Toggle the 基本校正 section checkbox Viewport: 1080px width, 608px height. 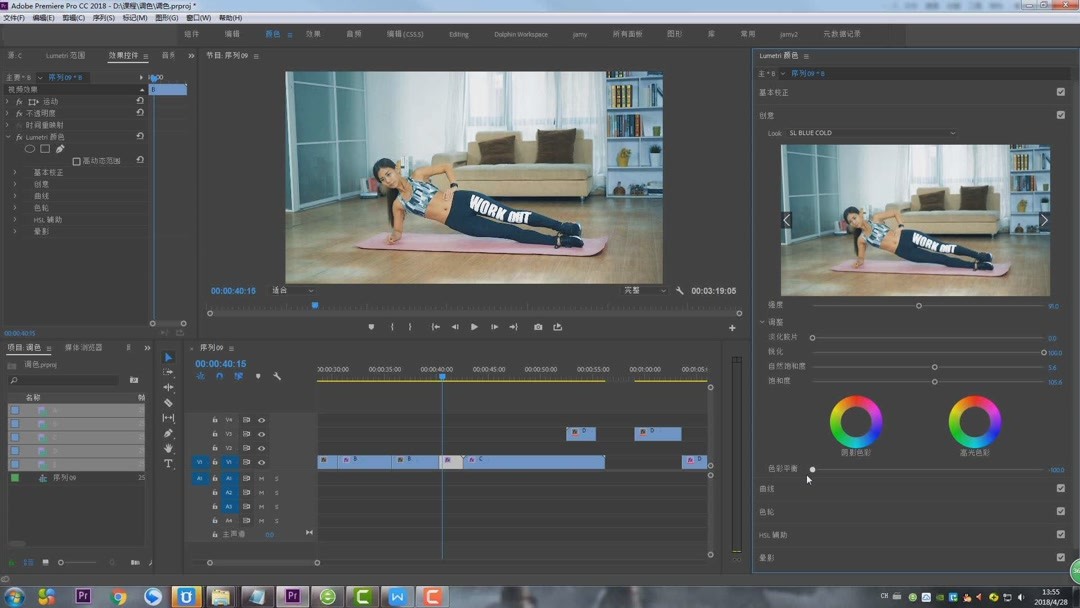pos(1061,92)
